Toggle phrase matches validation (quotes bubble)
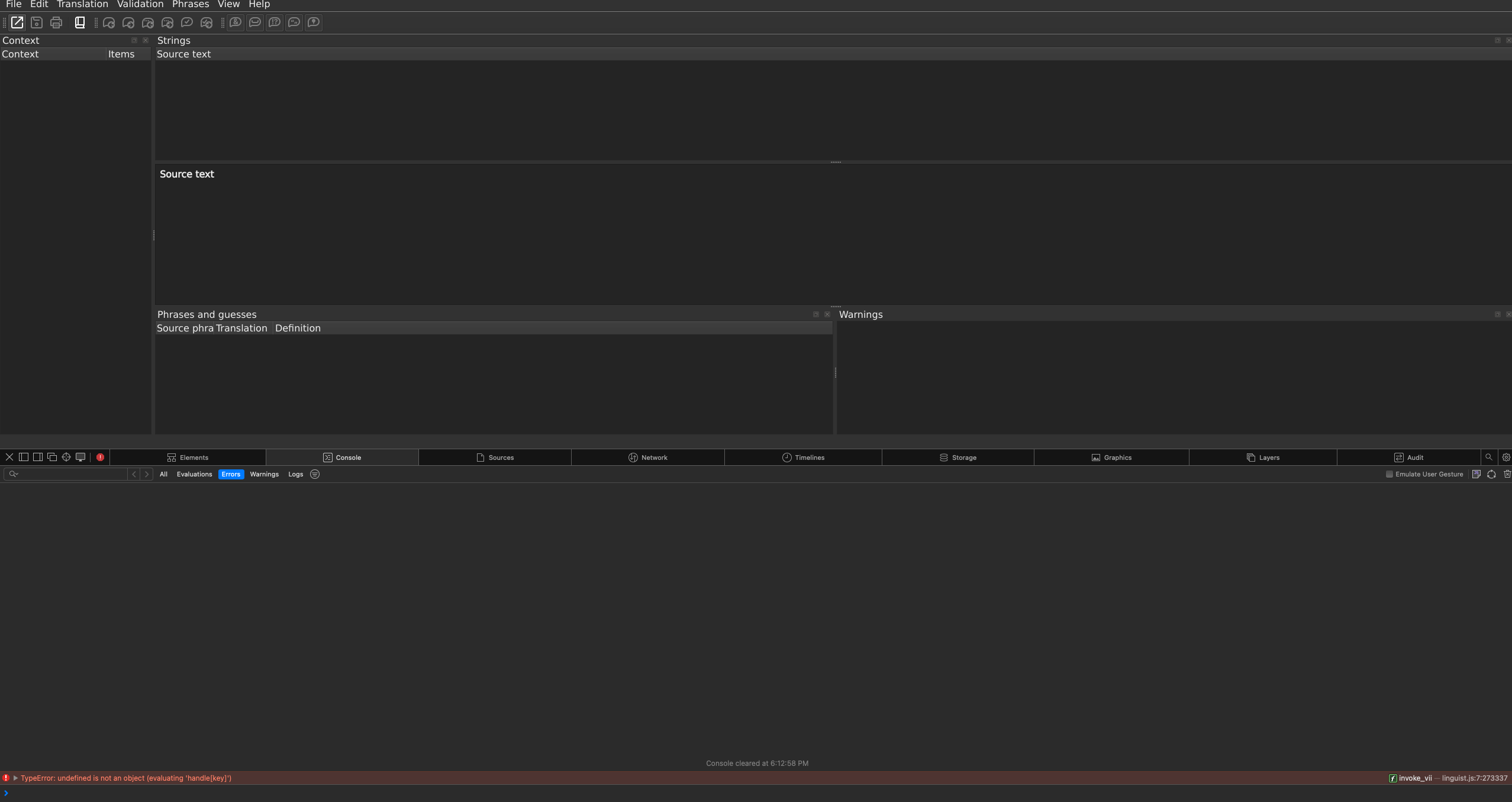Viewport: 1512px width, 802px height. tap(294, 22)
